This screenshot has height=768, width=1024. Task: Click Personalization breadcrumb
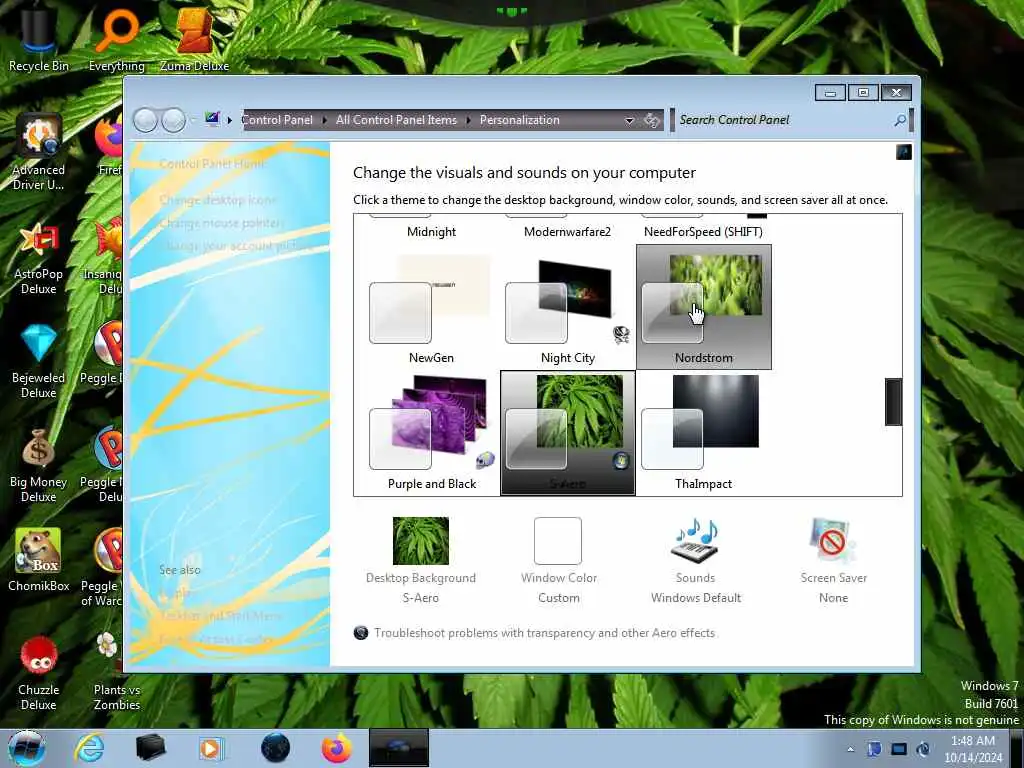520,120
